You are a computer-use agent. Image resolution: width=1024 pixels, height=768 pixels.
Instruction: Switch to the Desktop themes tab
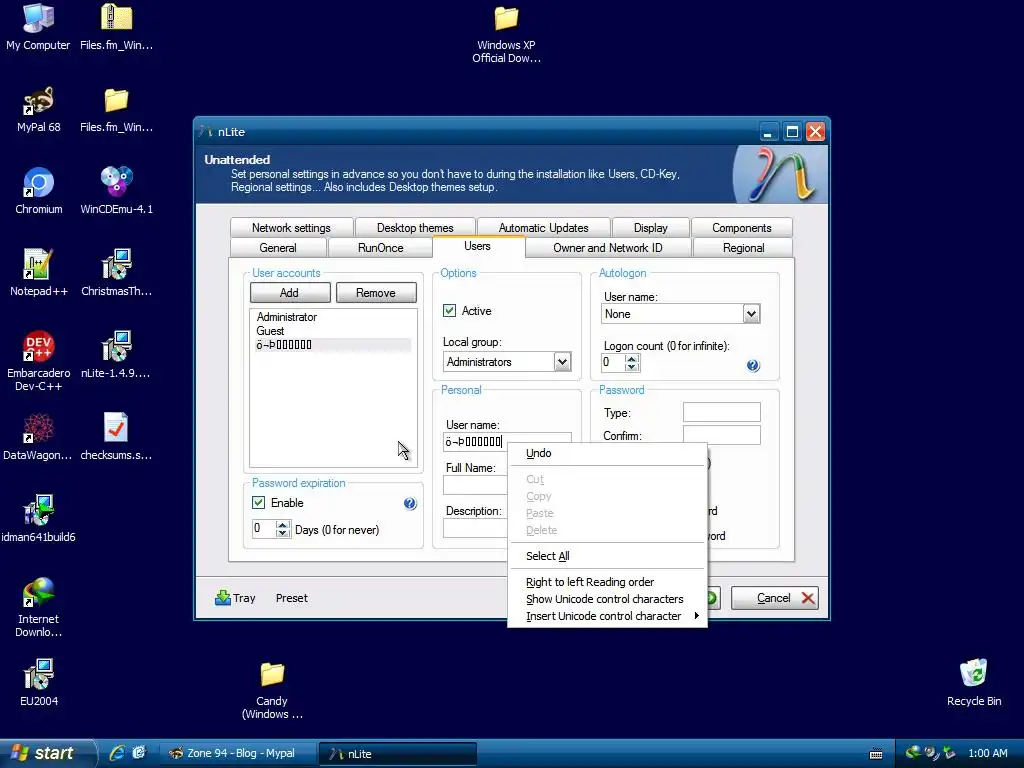point(415,227)
